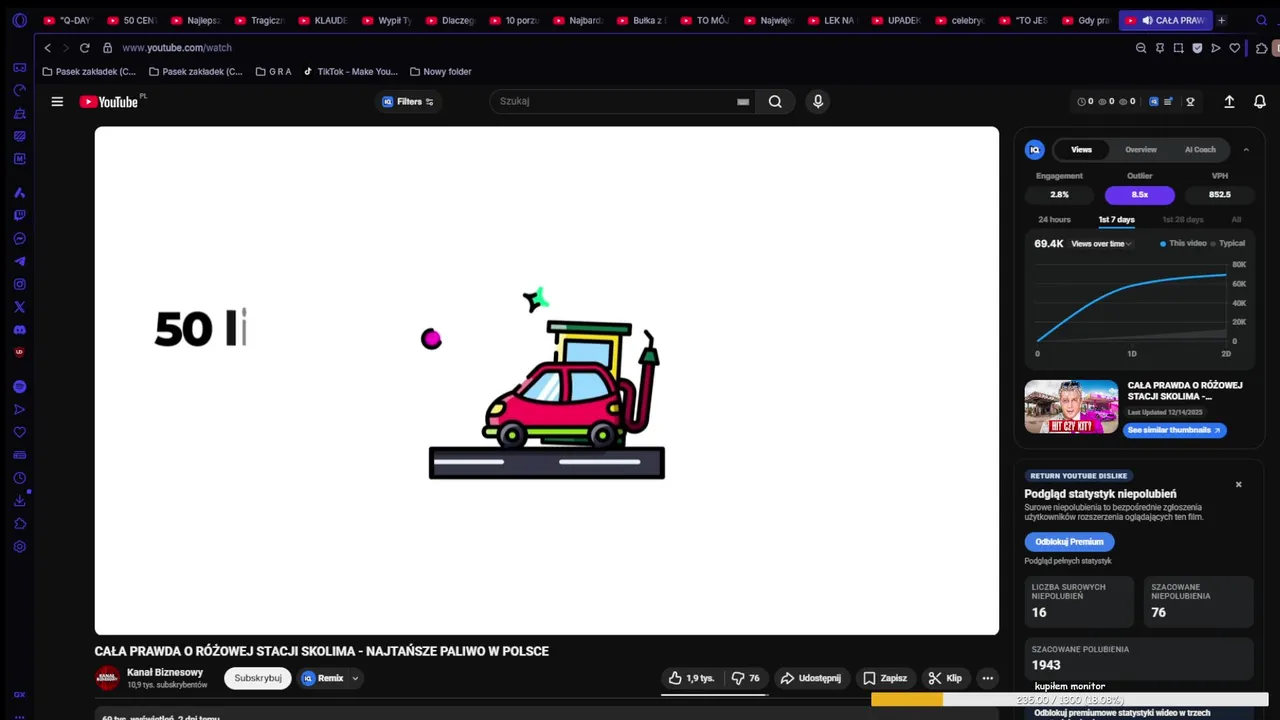Add page to bookmarks heart in address bar
This screenshot has width=1280, height=720.
tap(1235, 48)
